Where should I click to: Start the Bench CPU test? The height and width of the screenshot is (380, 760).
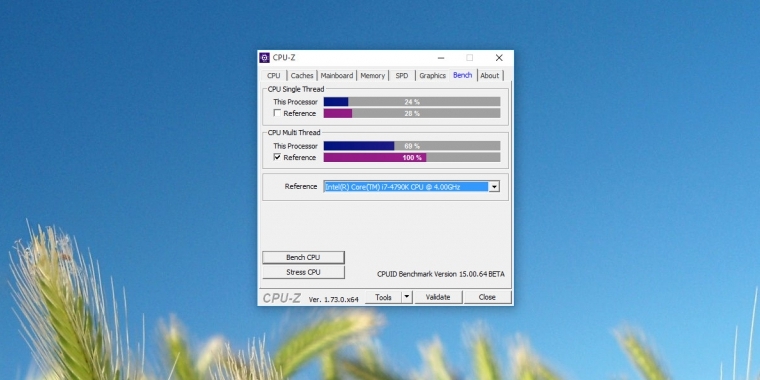303,257
